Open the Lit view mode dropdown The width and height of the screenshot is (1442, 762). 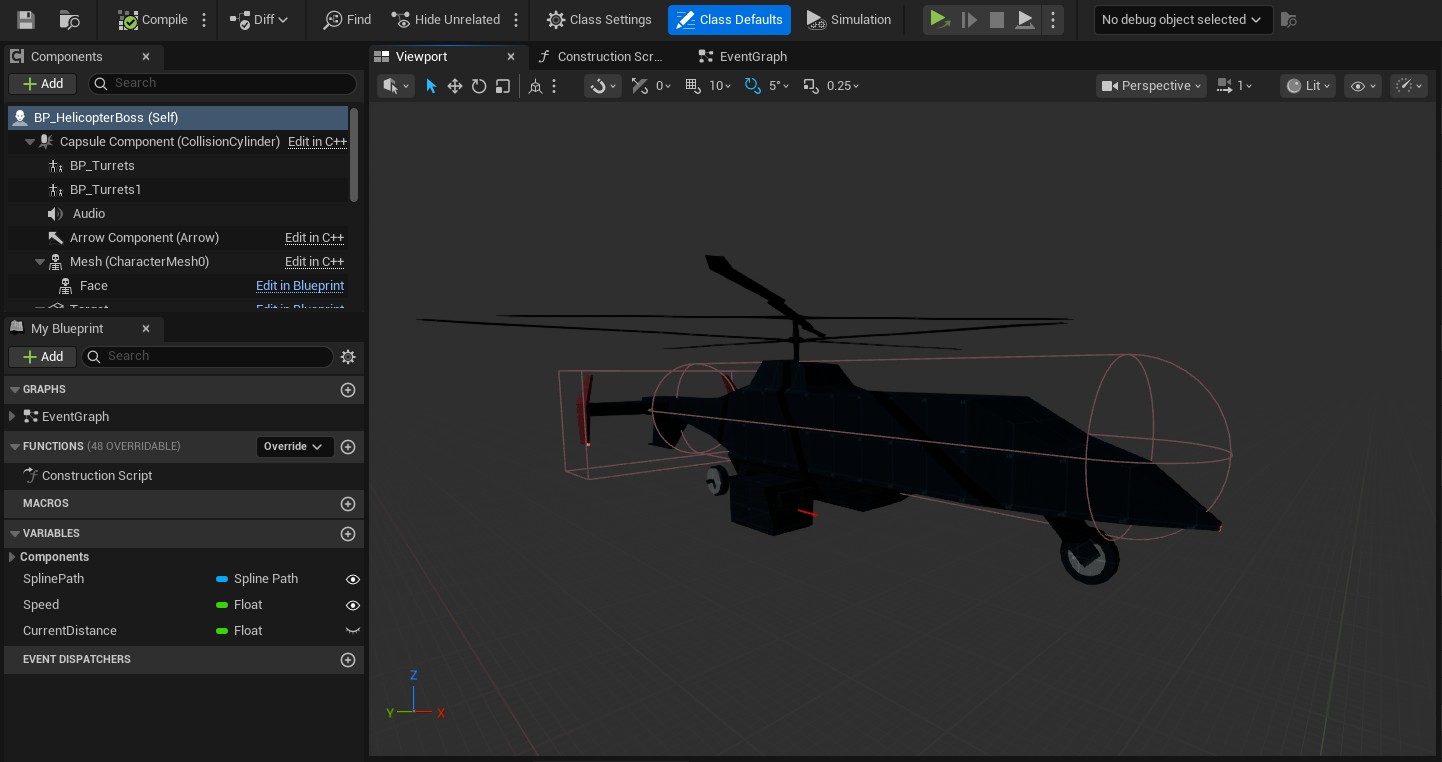[x=1308, y=86]
